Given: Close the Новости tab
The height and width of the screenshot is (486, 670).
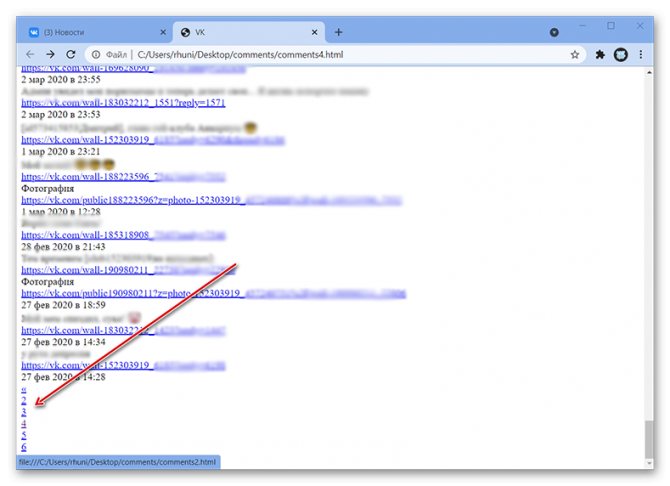Looking at the screenshot, I should (163, 32).
